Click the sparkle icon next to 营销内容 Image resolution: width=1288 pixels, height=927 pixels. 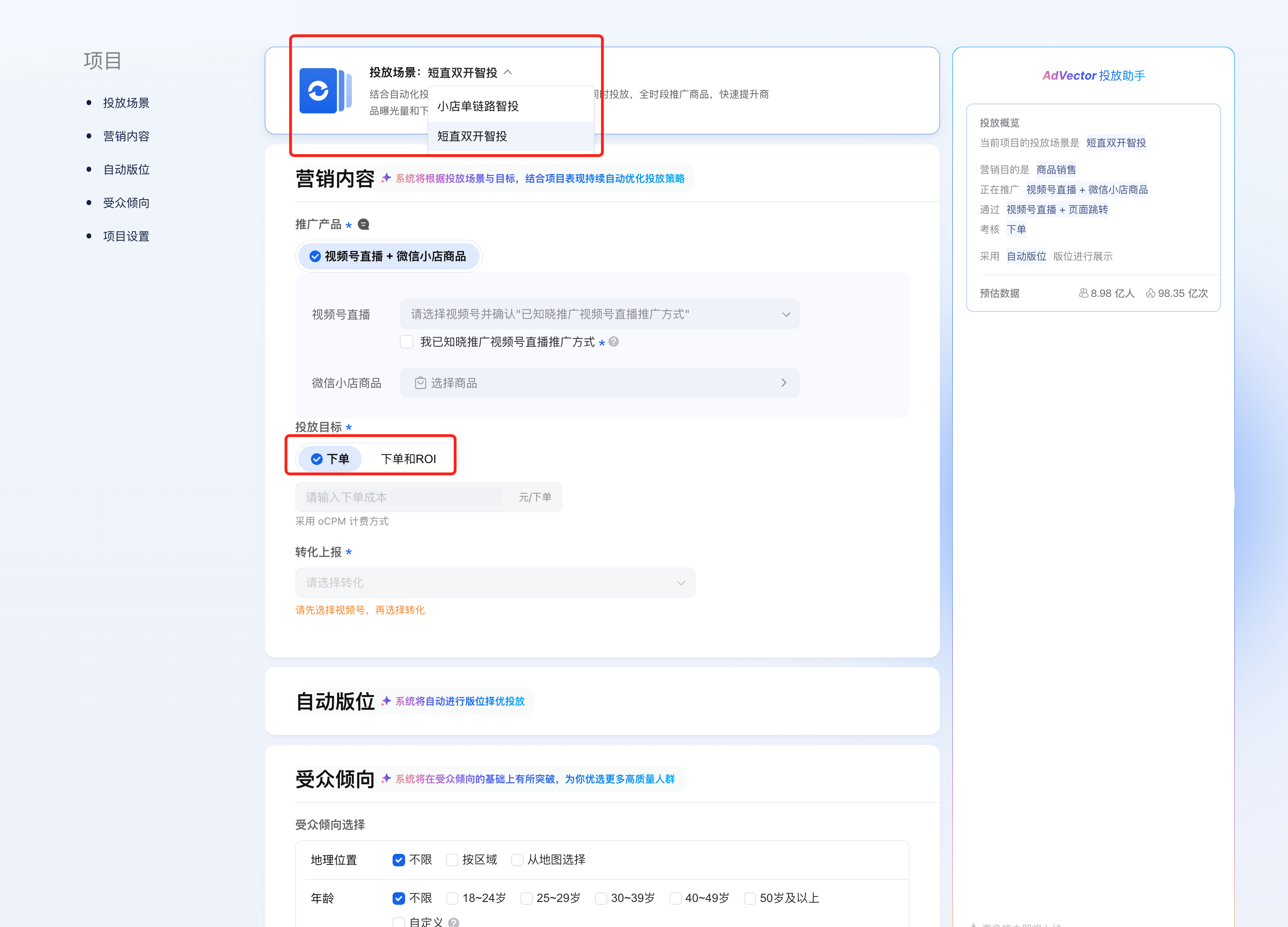click(386, 178)
